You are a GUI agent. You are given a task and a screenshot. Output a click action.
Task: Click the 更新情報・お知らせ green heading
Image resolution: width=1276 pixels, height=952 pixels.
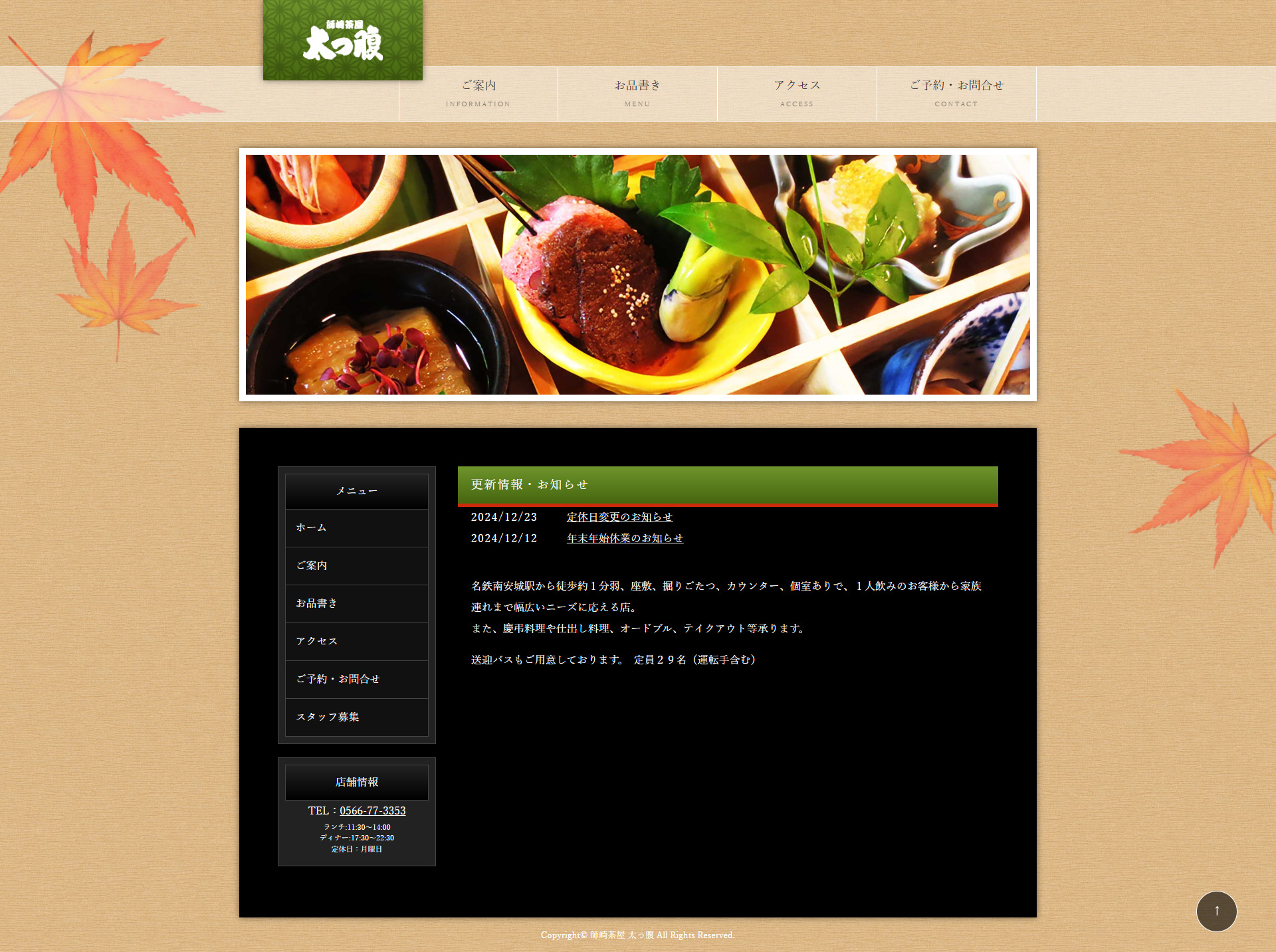click(728, 485)
